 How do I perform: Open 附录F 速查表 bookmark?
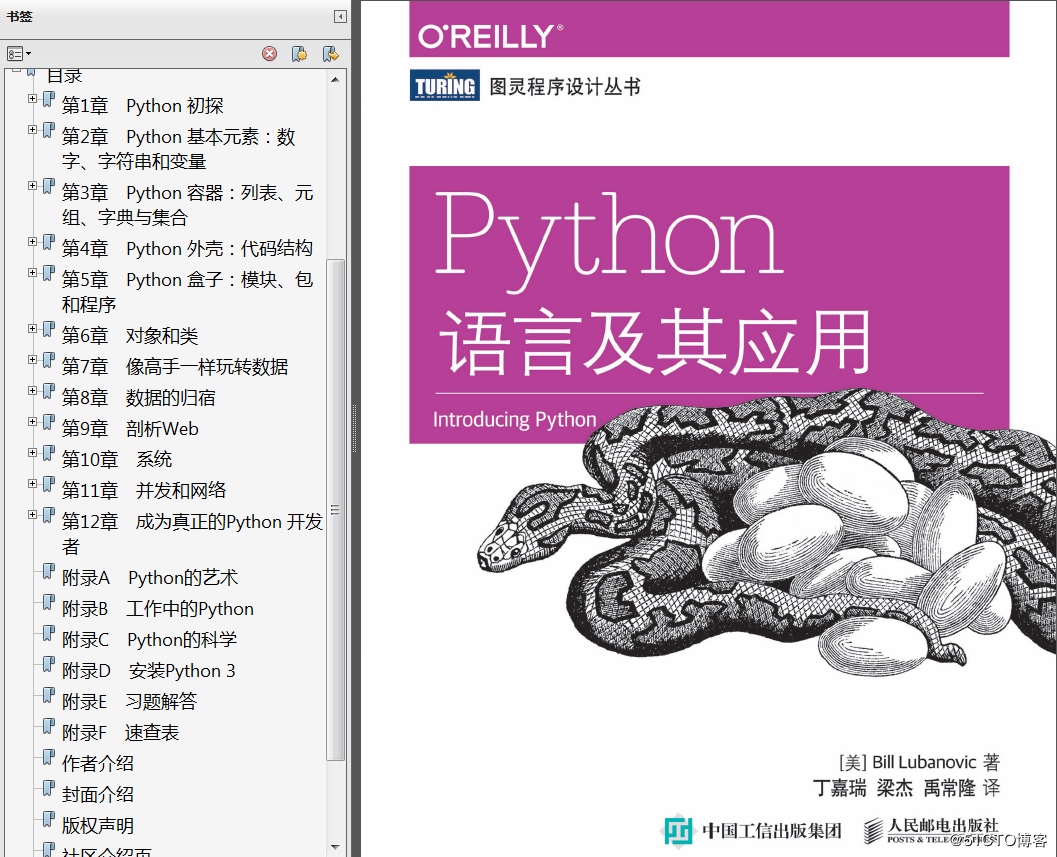point(120,733)
